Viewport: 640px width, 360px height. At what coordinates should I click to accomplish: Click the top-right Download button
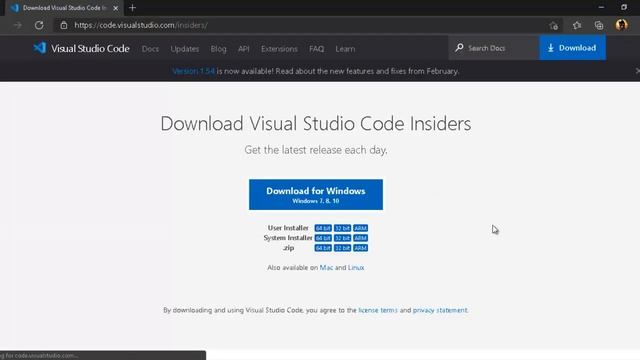(572, 48)
